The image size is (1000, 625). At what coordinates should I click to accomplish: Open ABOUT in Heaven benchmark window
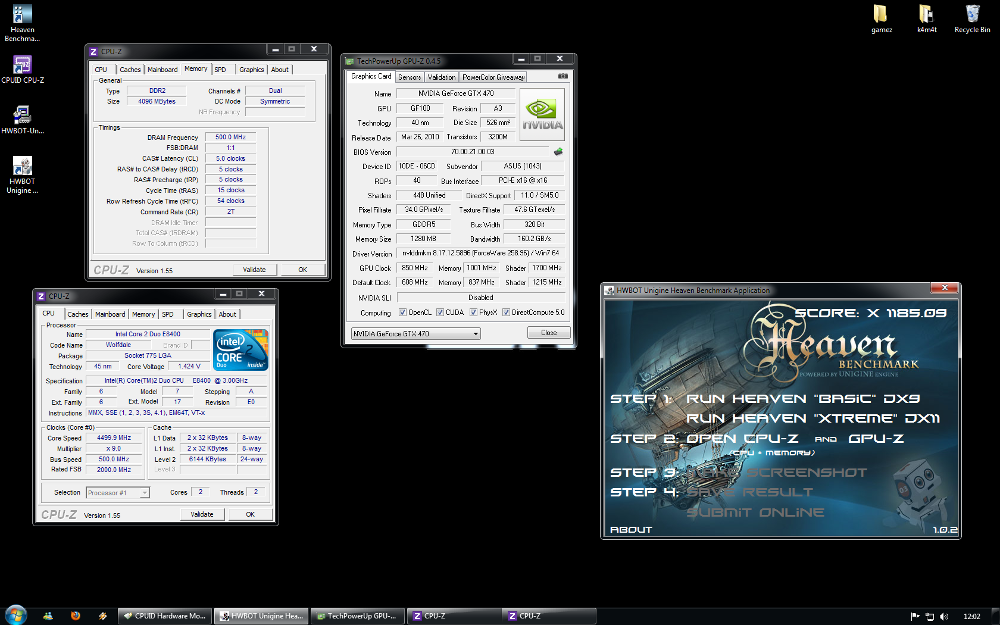click(631, 530)
